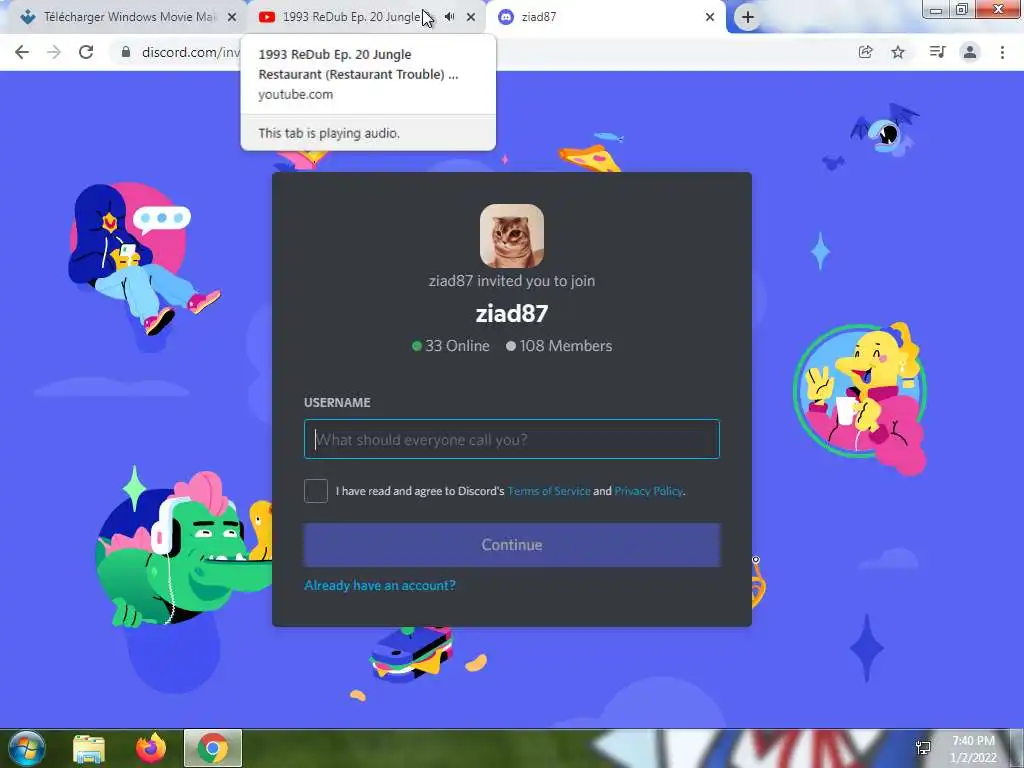This screenshot has height=768, width=1024.
Task: Open the Chrome profile avatar
Action: click(x=970, y=52)
